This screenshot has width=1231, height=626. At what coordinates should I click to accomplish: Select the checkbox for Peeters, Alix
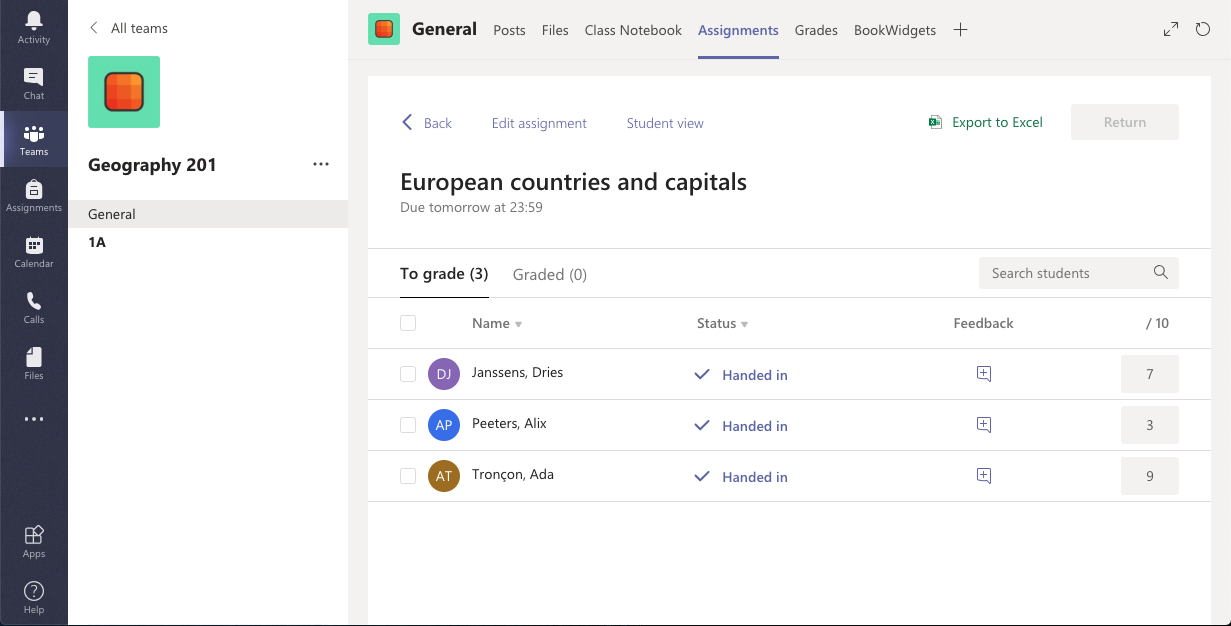tap(408, 425)
